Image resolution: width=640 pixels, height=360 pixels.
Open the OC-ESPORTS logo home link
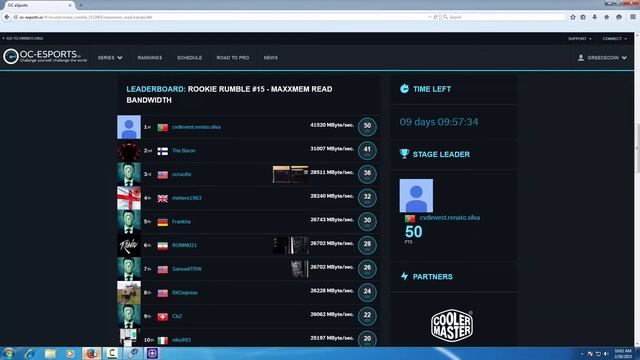[x=45, y=56]
